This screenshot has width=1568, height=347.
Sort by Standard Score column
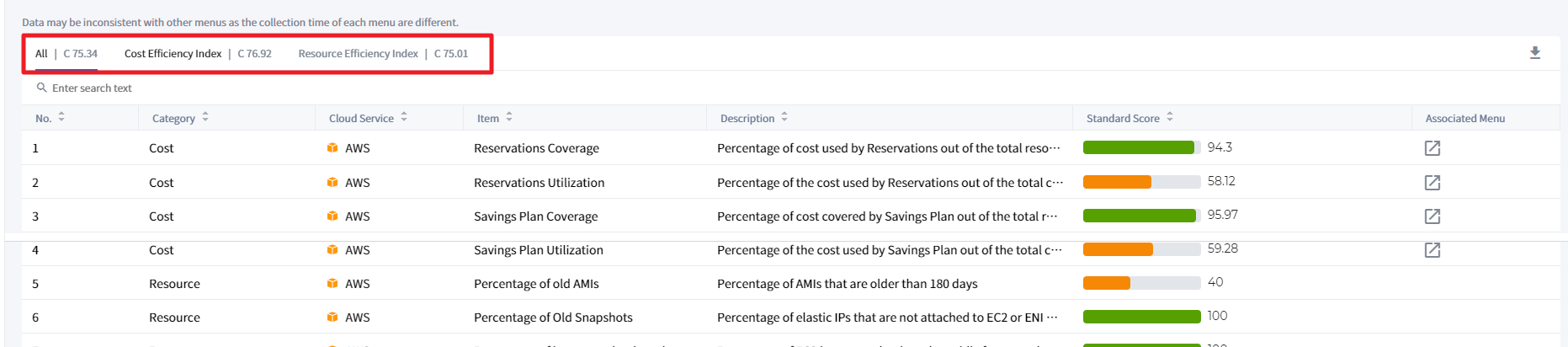tap(1170, 118)
